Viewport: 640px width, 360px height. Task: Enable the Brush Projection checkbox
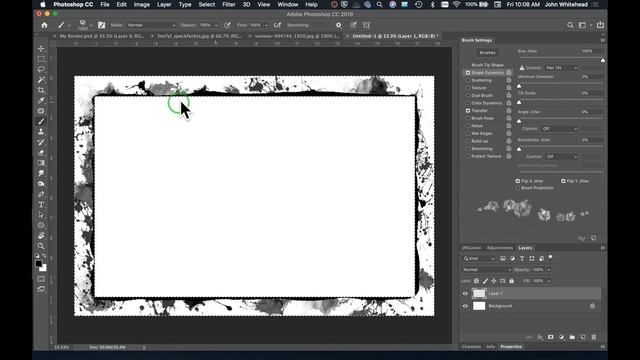point(518,188)
